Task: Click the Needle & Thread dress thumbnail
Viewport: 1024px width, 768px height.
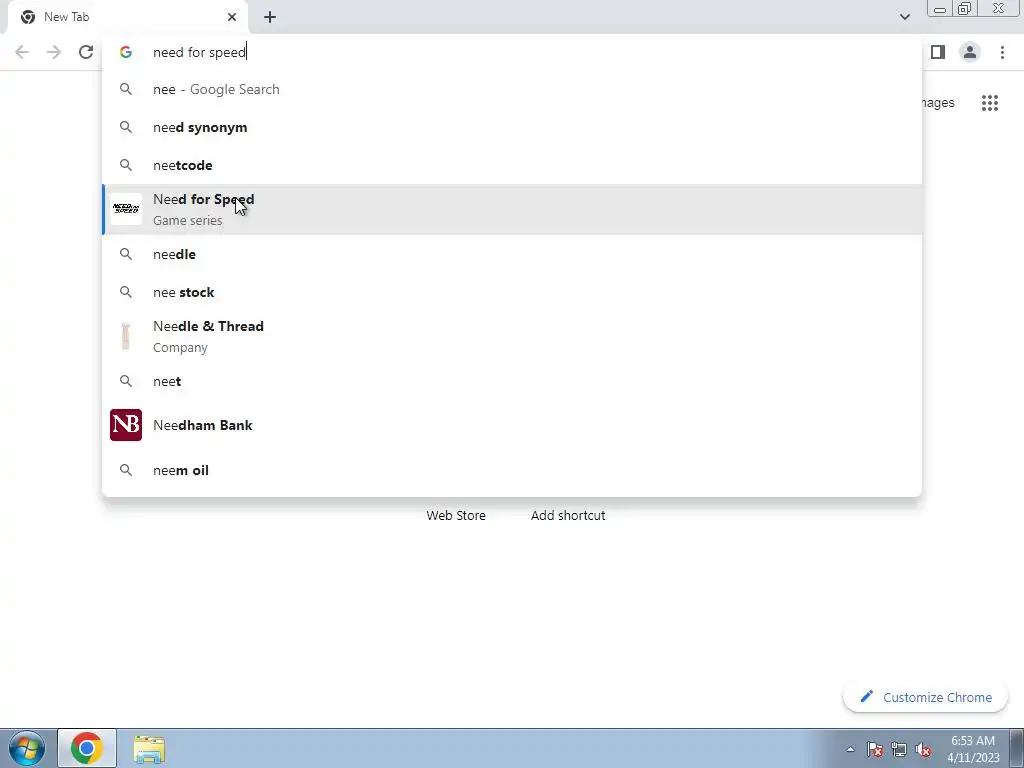Action: click(126, 336)
